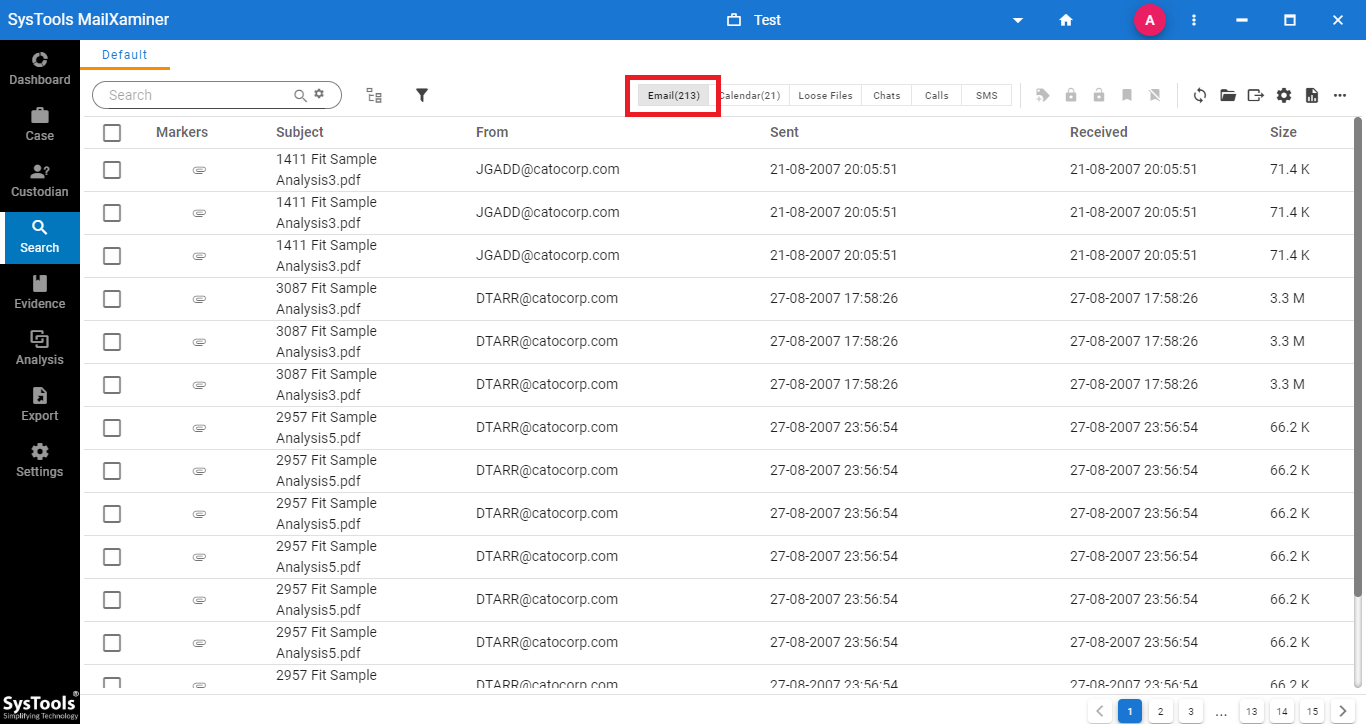Sort by the Subject column header
Viewport: 1366px width, 724px height.
pyautogui.click(x=300, y=132)
